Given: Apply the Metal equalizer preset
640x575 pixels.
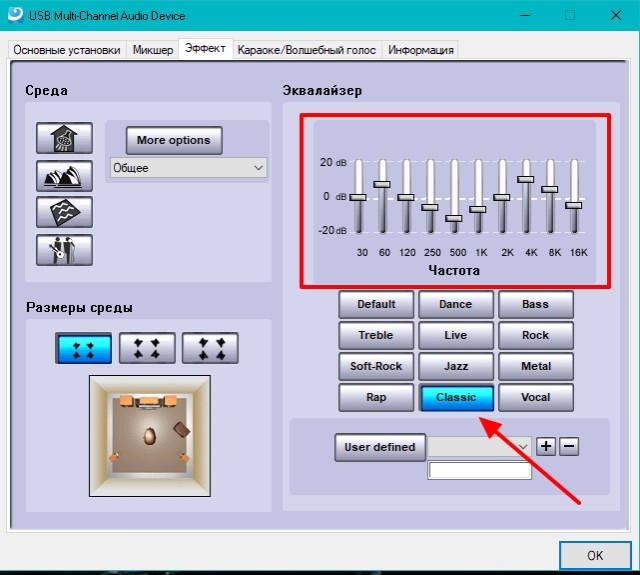Looking at the screenshot, I should tap(536, 366).
